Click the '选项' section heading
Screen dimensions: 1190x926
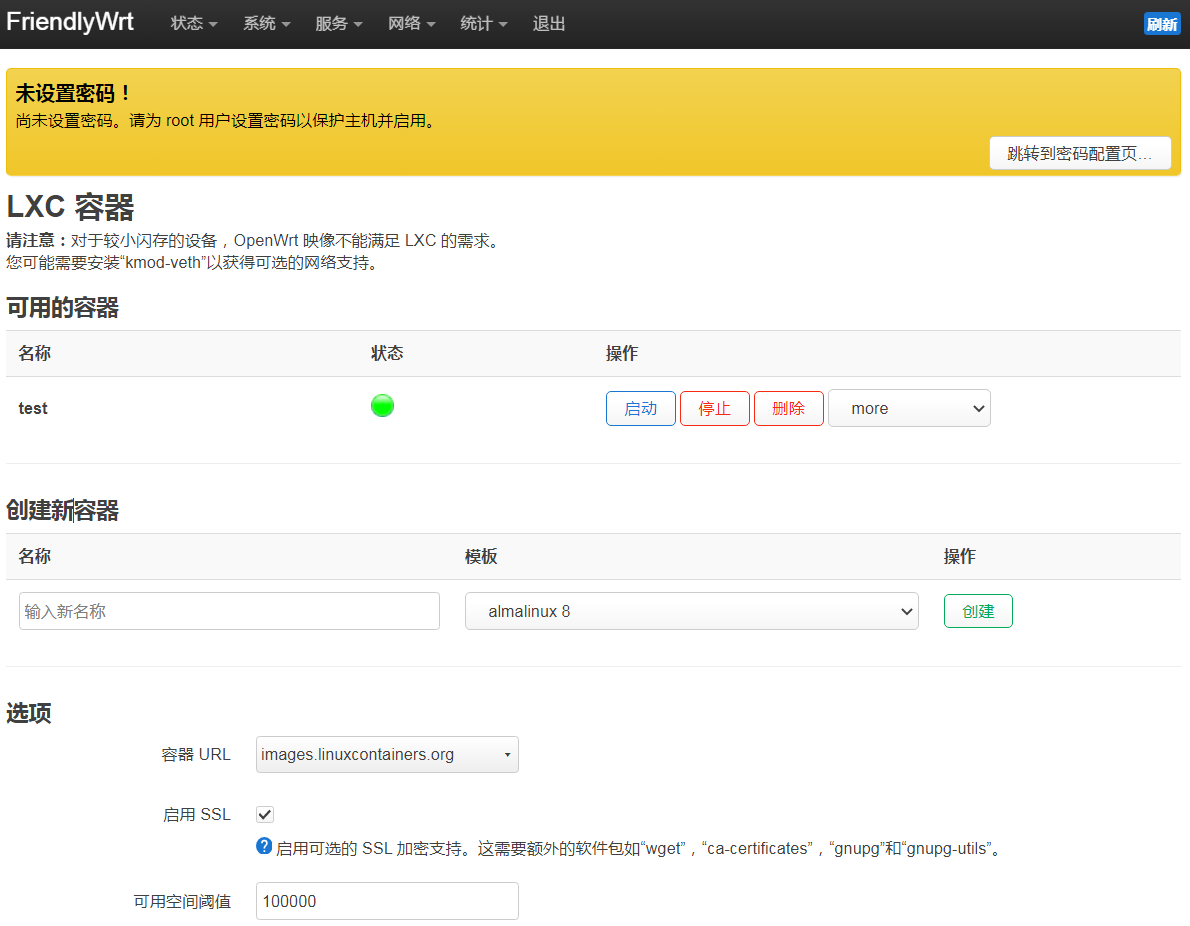[x=29, y=713]
